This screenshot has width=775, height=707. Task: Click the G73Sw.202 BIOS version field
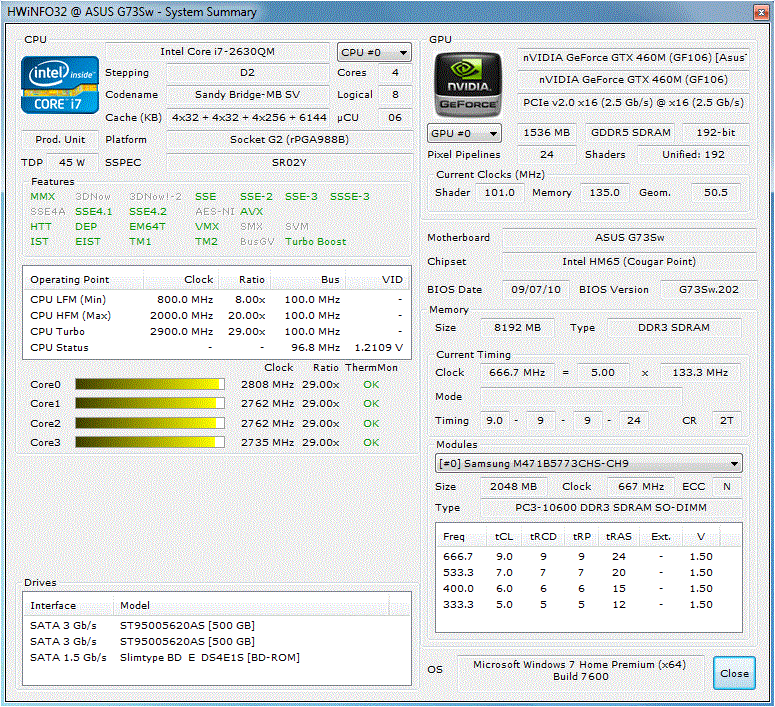click(709, 289)
